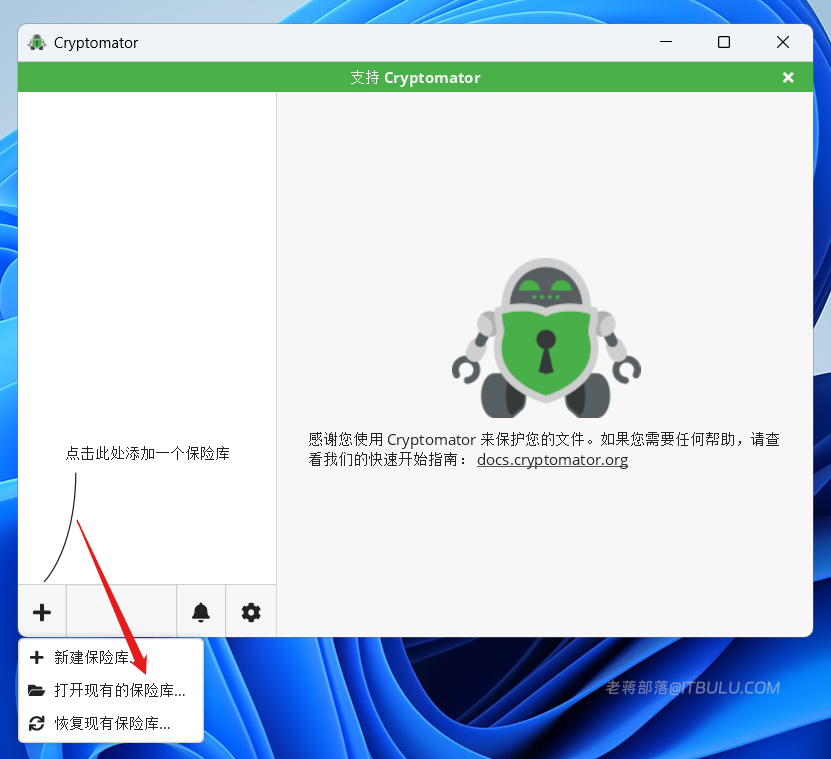This screenshot has width=831, height=759.
Task: Dismiss the green support banner
Action: tap(788, 77)
